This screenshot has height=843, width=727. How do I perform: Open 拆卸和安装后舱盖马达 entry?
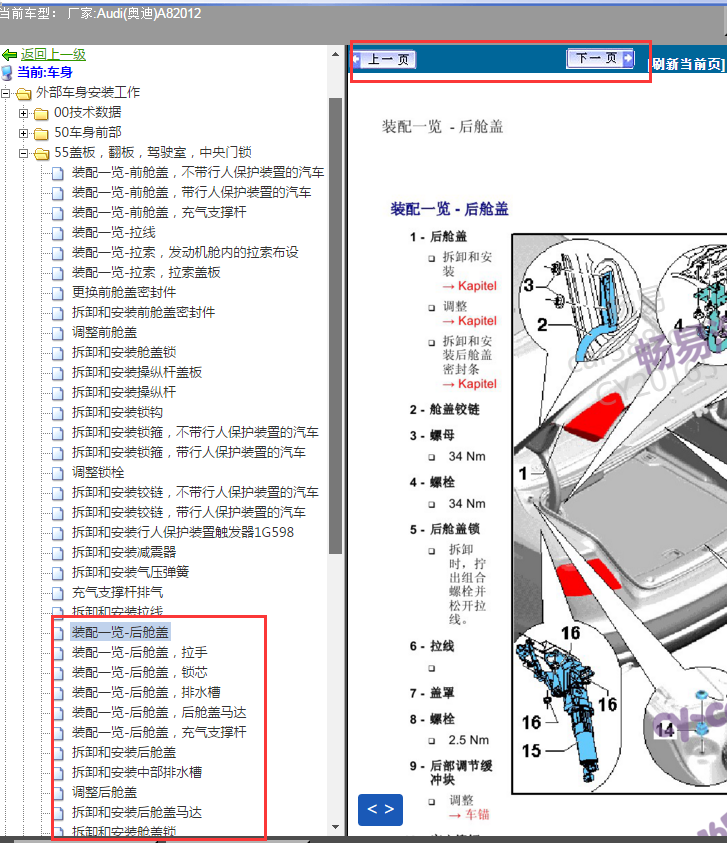(137, 812)
